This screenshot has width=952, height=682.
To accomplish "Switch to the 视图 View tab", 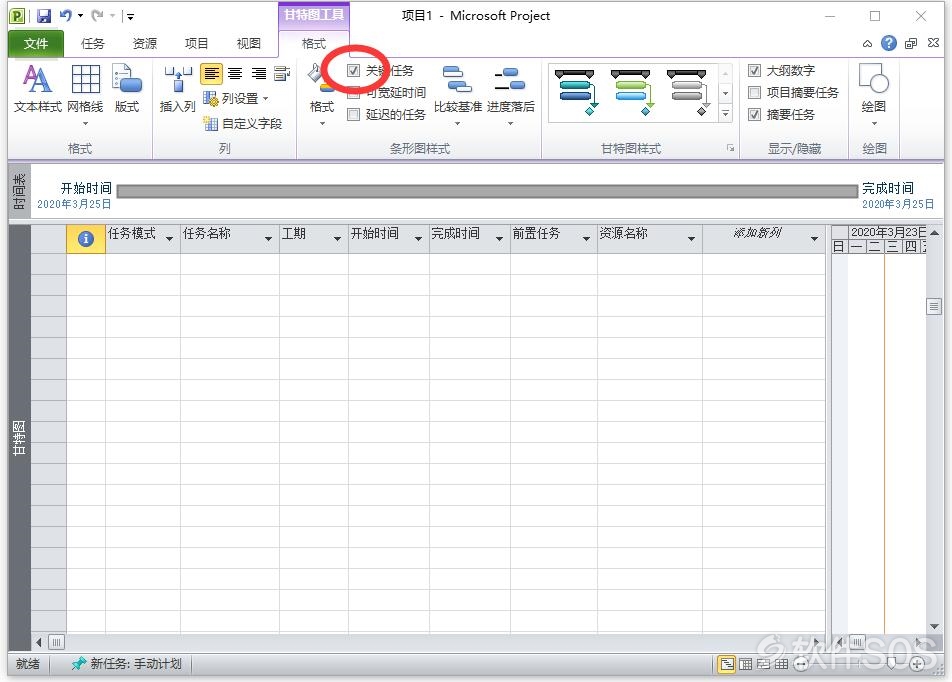I will pyautogui.click(x=248, y=44).
